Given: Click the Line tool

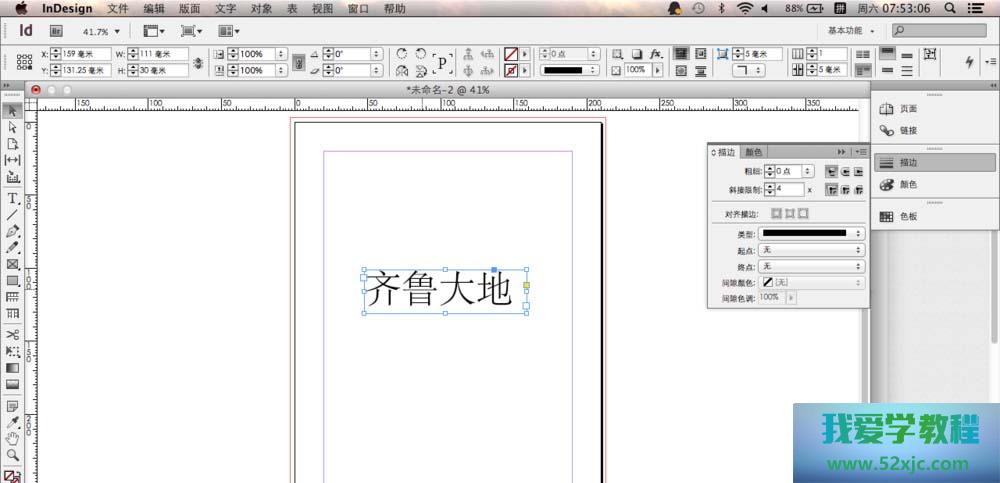Looking at the screenshot, I should 13,214.
